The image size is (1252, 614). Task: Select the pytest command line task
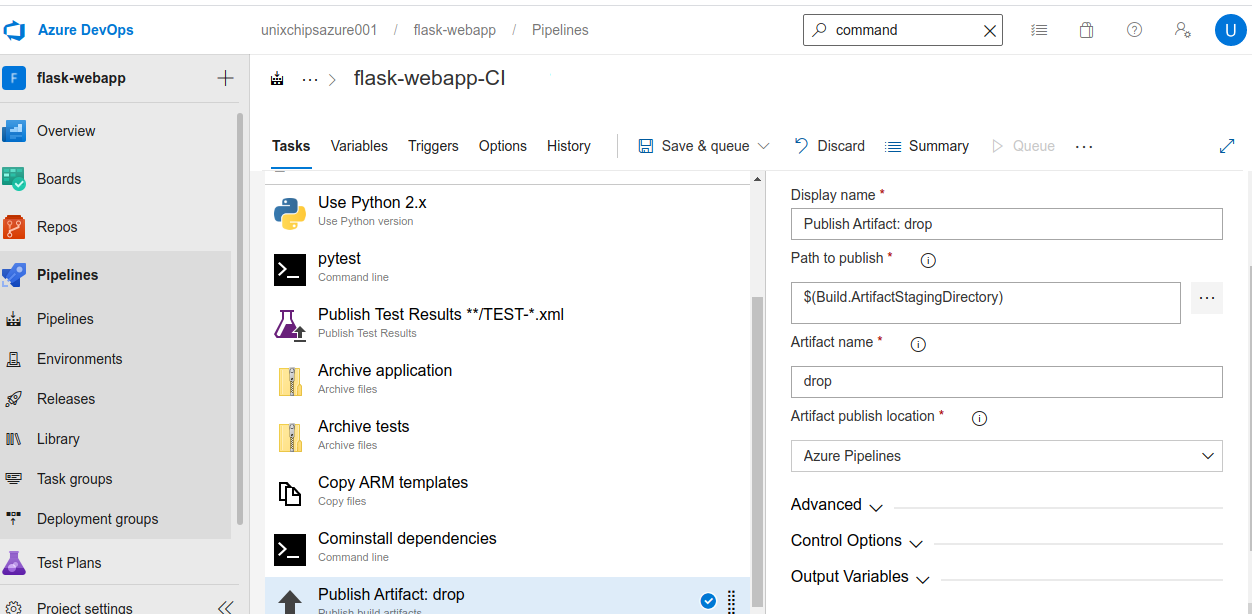(508, 267)
